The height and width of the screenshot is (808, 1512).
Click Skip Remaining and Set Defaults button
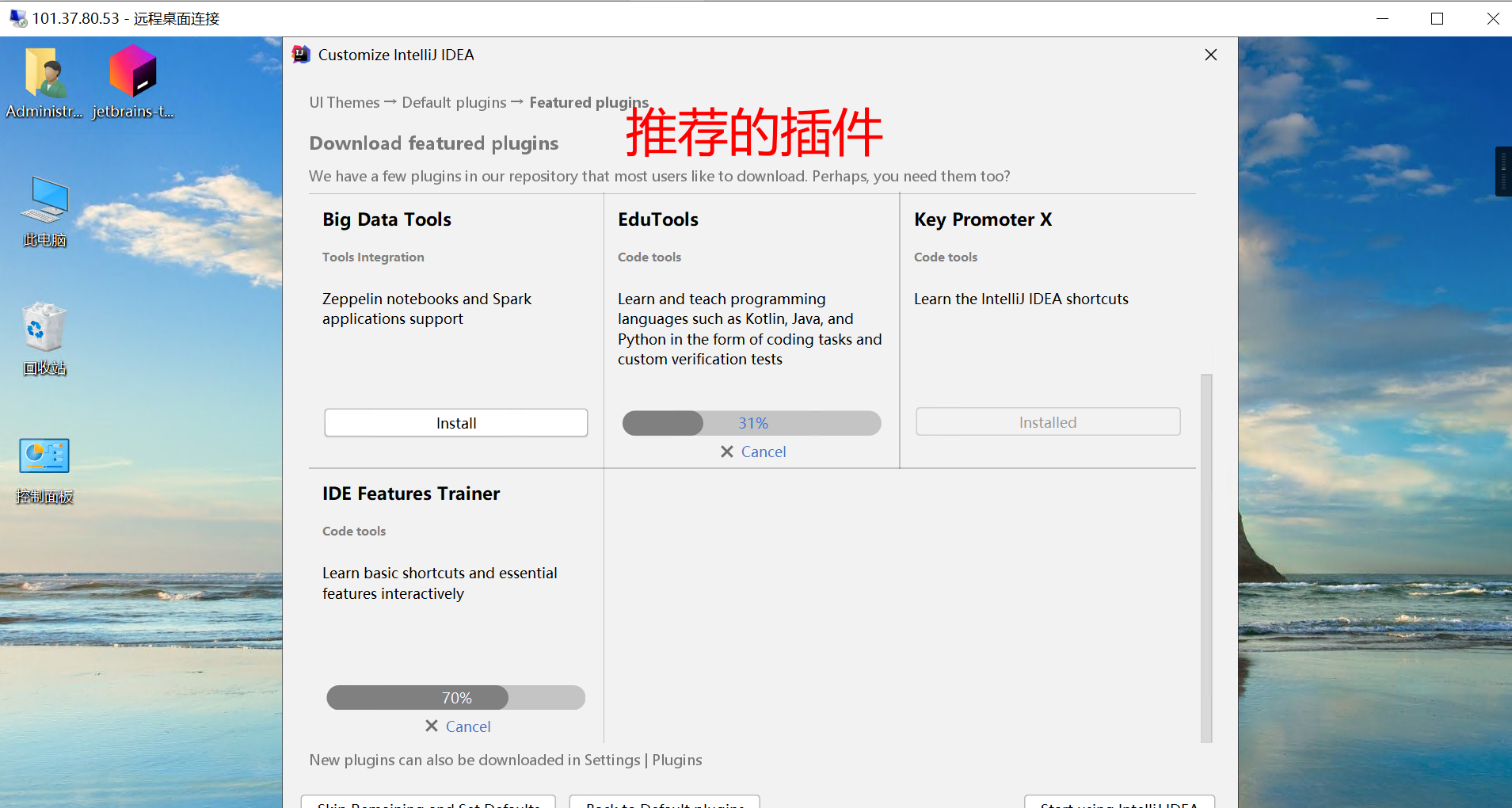[x=428, y=802]
